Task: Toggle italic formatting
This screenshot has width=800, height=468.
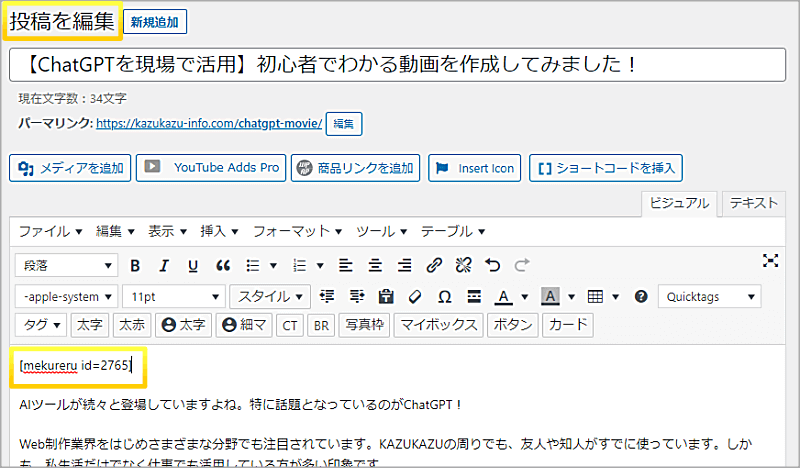Action: [164, 265]
